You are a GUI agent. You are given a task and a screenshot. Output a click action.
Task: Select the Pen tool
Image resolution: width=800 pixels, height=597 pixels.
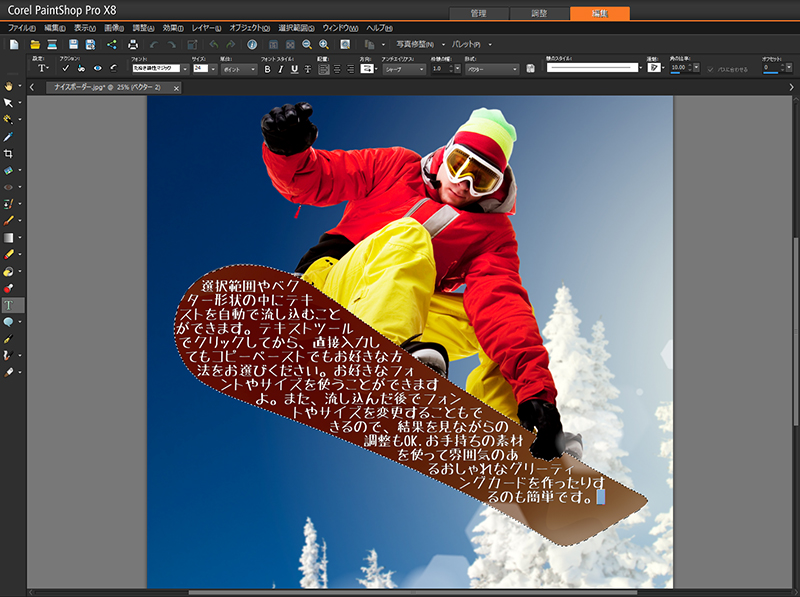pos(8,339)
